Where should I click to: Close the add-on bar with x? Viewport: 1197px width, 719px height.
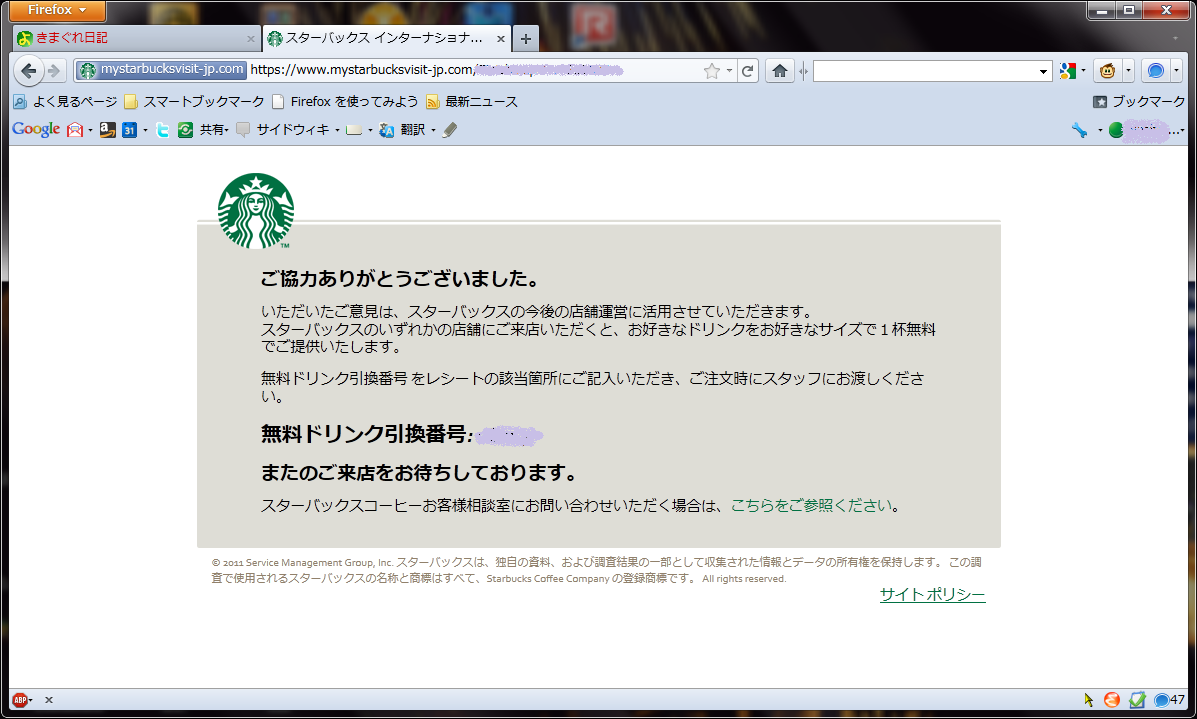pos(49,699)
